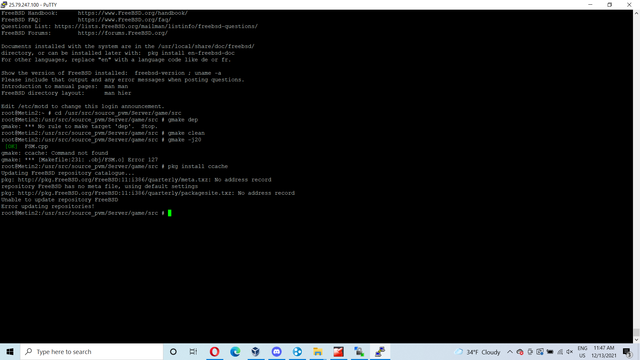Click the 'Edit /etc/motd' announcement line
Screen dimensions: 640x360
tap(82, 106)
